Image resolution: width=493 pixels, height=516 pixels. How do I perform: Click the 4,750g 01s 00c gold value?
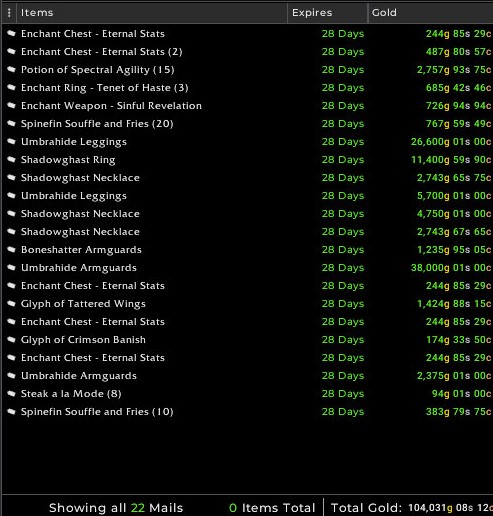[x=454, y=214]
